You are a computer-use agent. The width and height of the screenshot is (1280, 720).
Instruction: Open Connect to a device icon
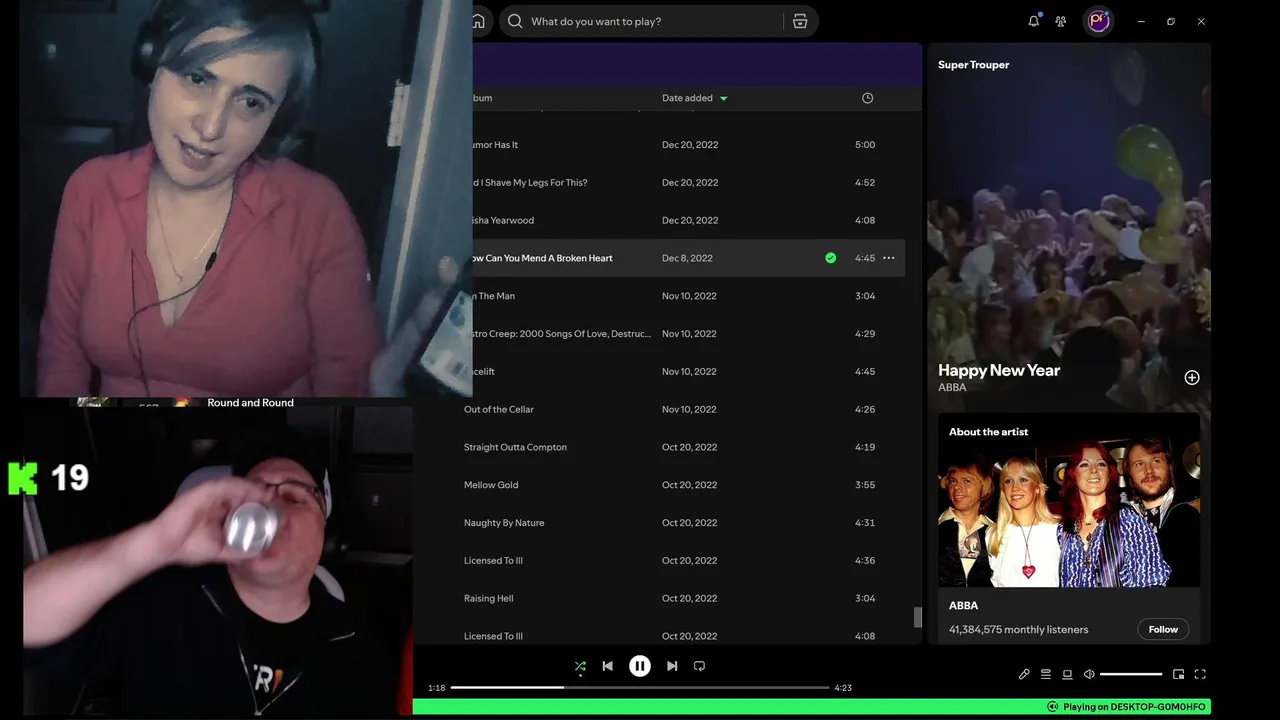coord(1067,674)
